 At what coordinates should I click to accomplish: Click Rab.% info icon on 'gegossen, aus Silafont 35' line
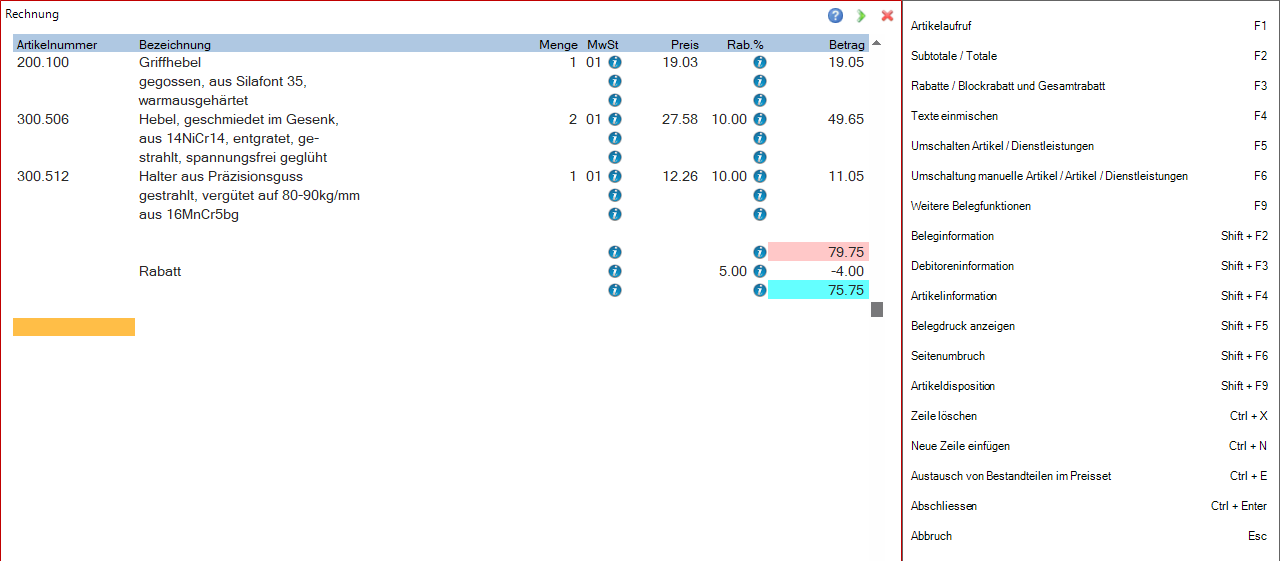point(760,81)
